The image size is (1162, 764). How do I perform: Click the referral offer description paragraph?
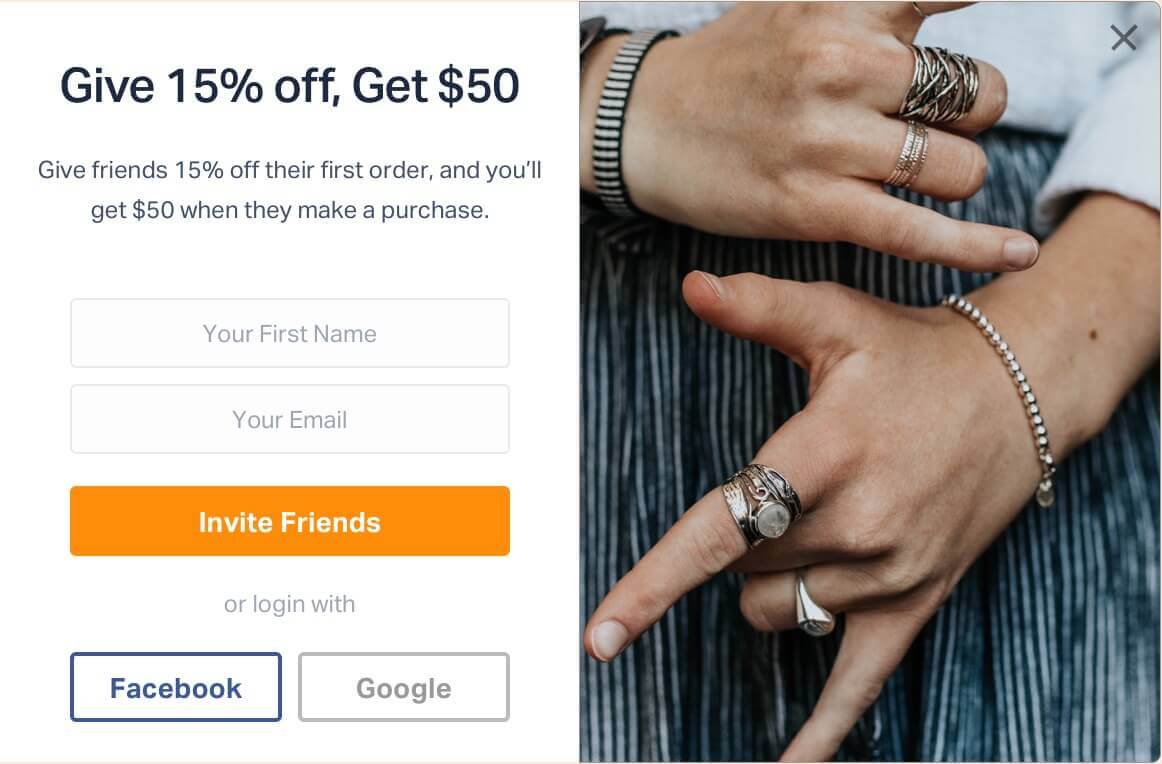coord(289,190)
